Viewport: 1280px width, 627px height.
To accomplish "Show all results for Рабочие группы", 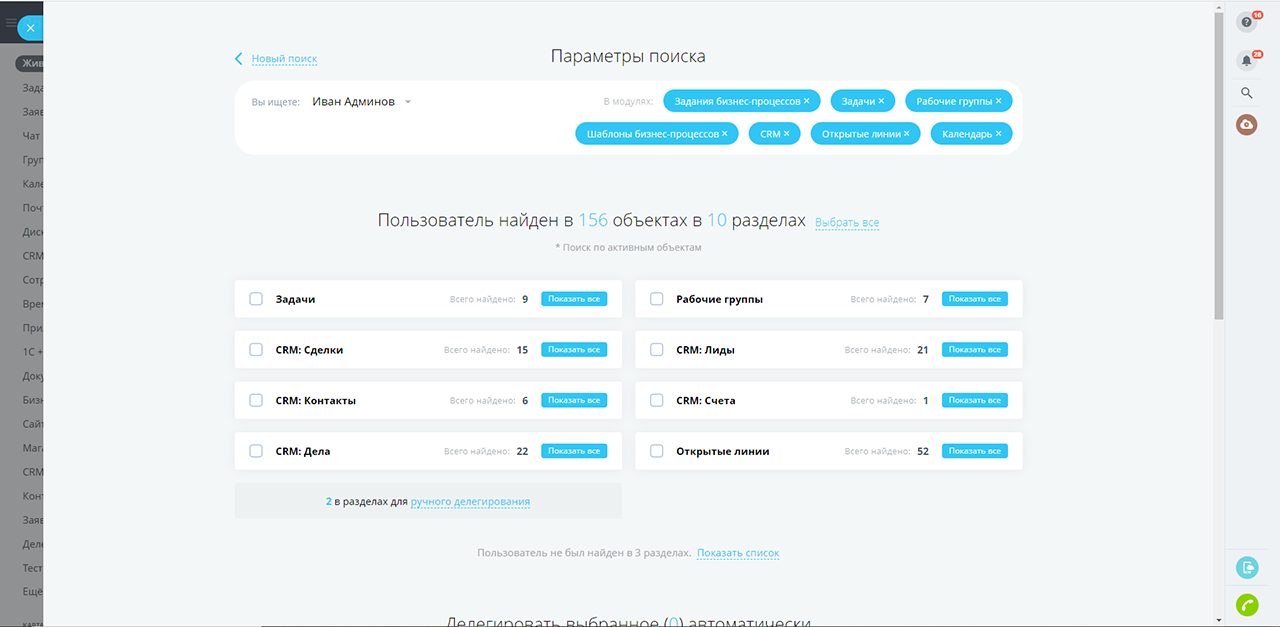I will click(x=975, y=299).
